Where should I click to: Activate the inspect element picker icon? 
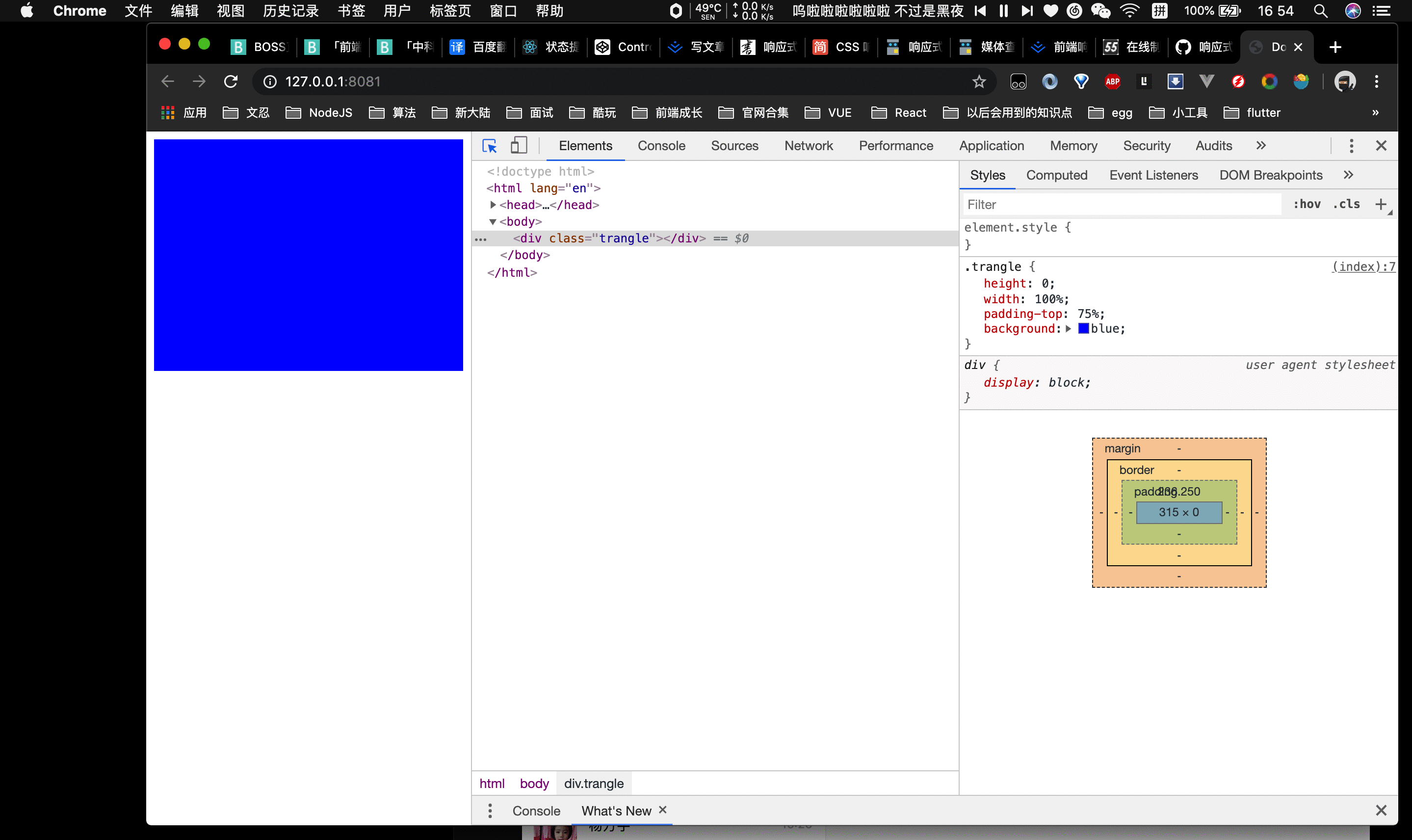tap(489, 146)
